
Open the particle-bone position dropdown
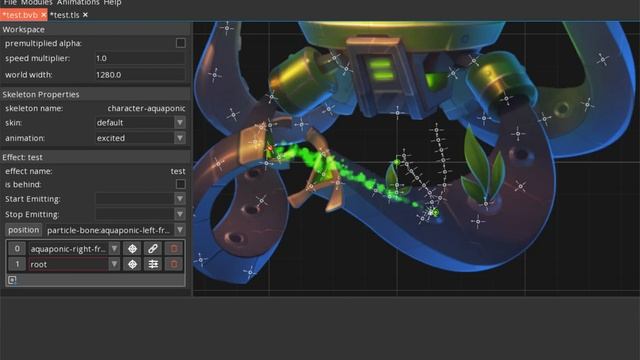coord(115,230)
